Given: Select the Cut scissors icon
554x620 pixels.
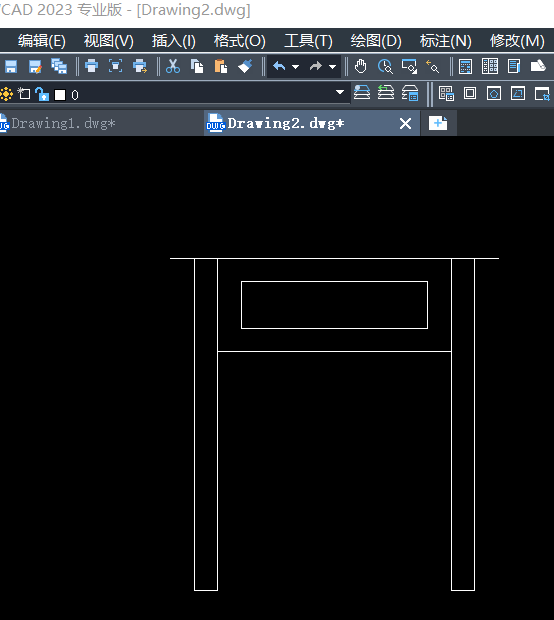Looking at the screenshot, I should pos(173,66).
